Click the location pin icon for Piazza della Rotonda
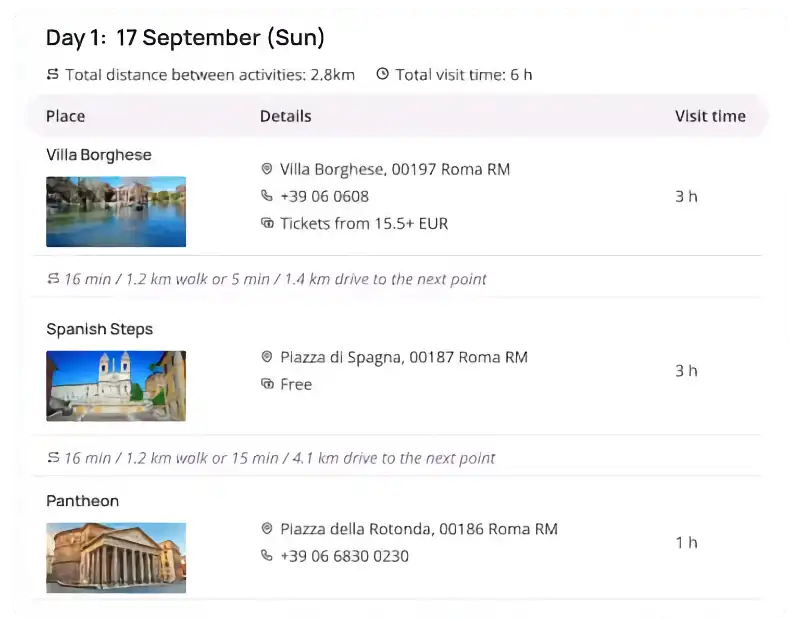The image size is (800, 636). point(267,528)
